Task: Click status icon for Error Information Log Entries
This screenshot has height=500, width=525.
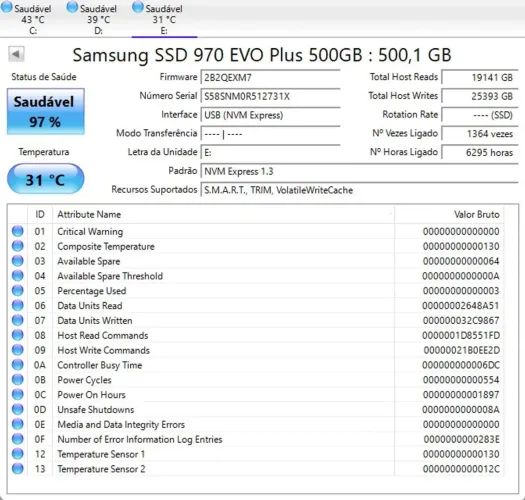Action: click(17, 439)
